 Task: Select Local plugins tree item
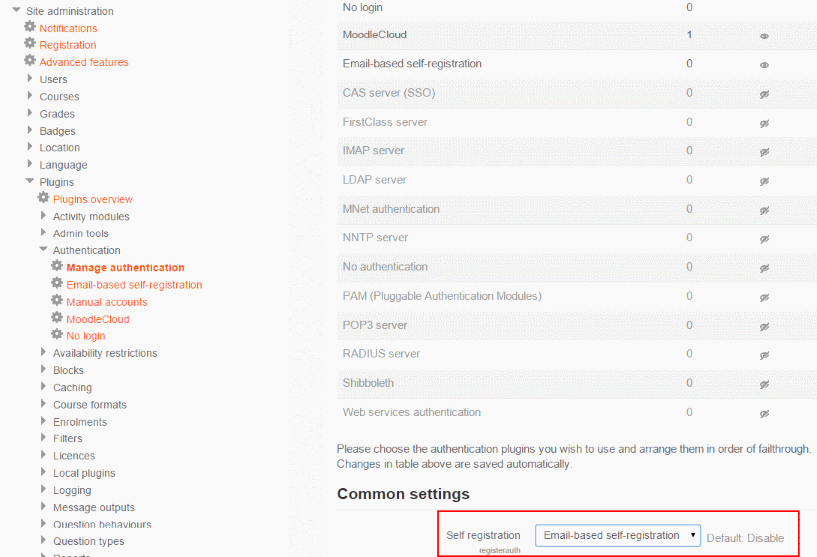84,473
